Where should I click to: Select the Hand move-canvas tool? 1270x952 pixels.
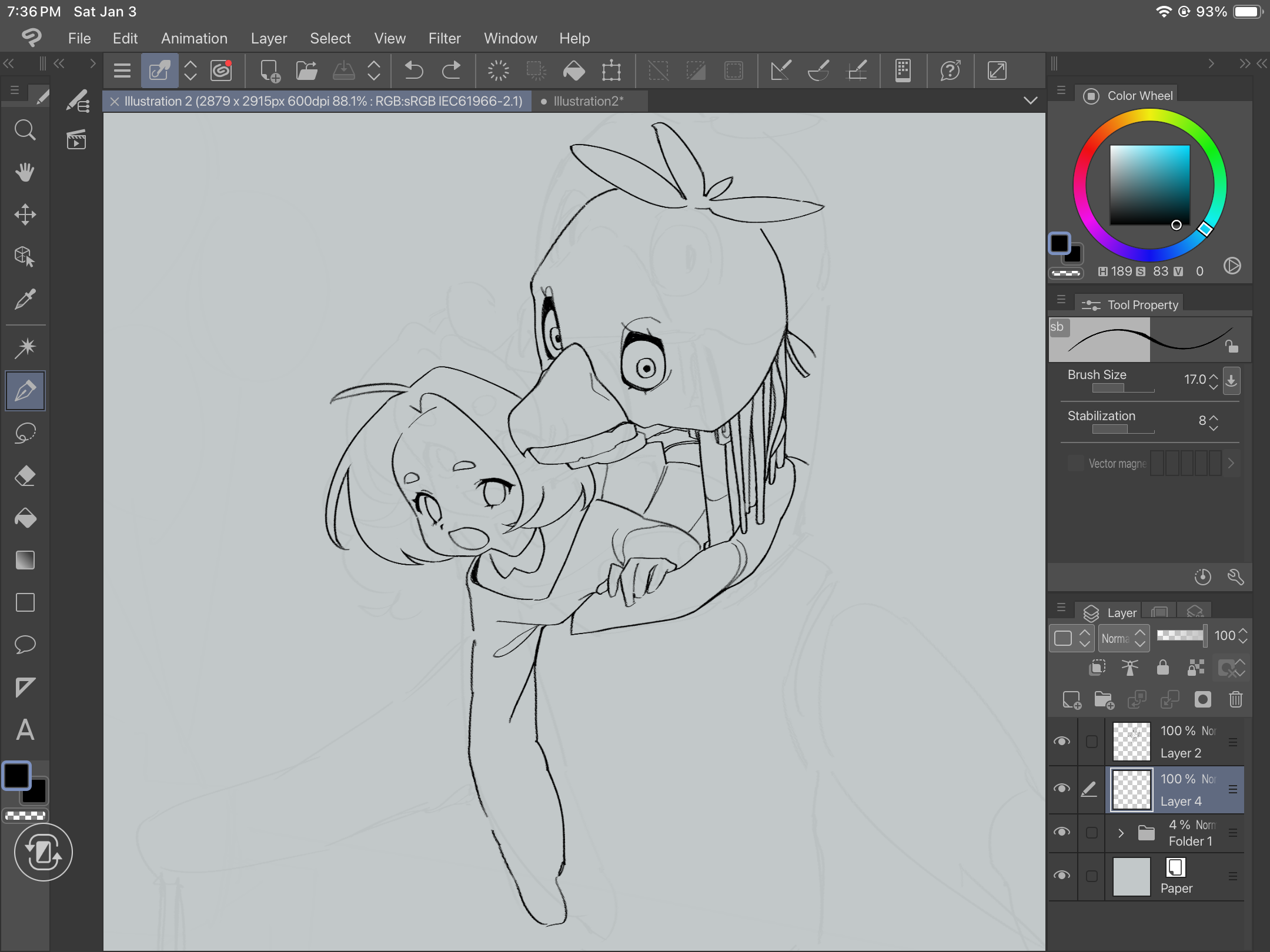[x=25, y=172]
